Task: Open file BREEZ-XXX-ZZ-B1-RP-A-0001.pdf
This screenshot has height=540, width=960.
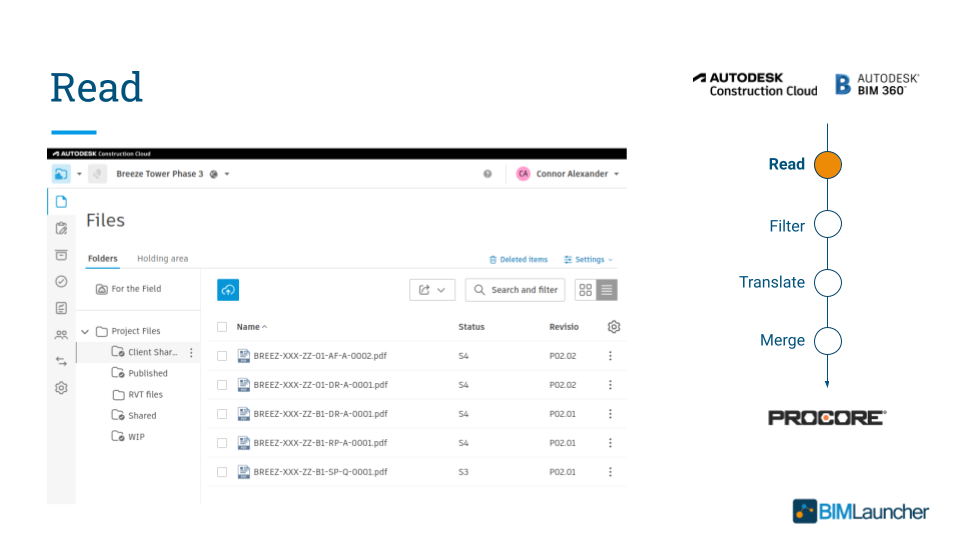Action: (320, 443)
